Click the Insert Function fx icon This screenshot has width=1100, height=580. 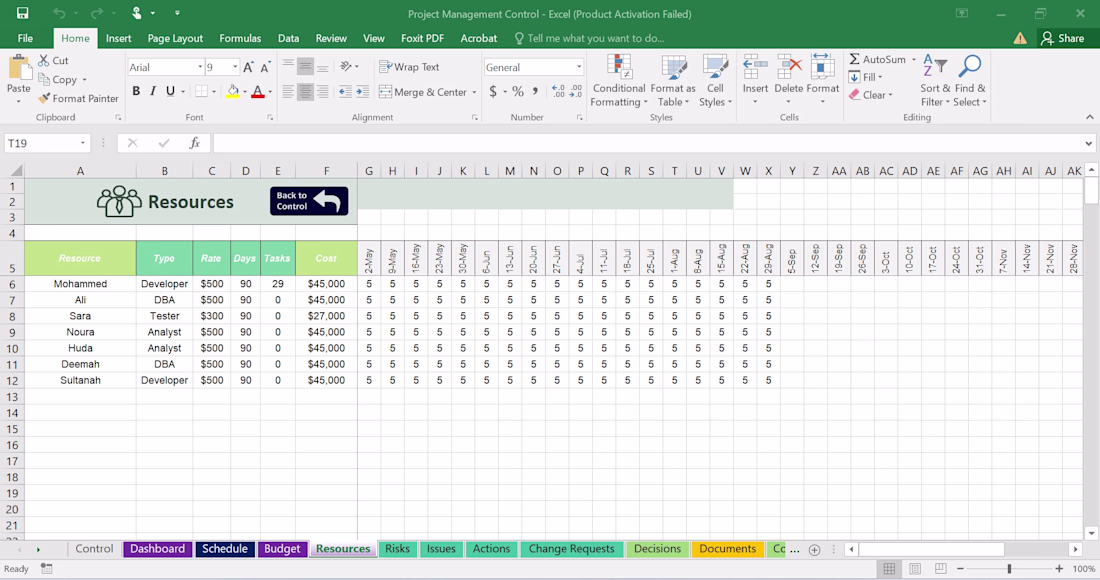194,143
